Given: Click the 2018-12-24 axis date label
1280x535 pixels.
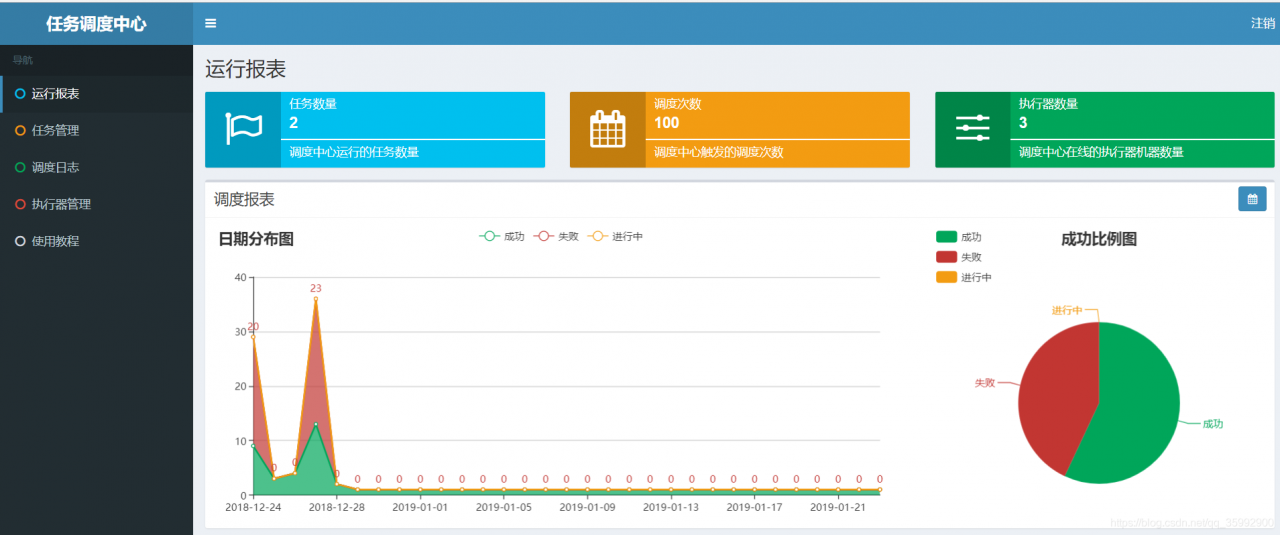Looking at the screenshot, I should 253,507.
